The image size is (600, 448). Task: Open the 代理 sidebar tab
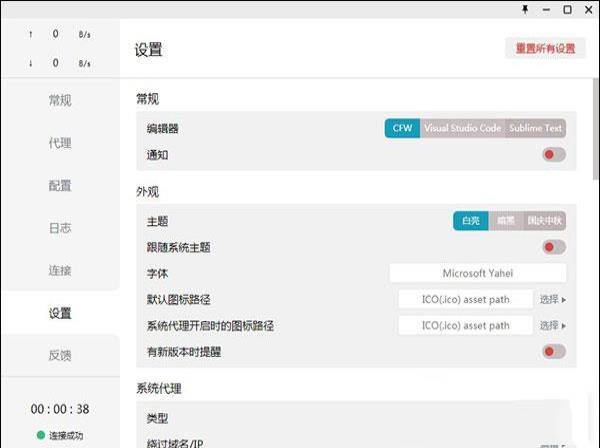[x=60, y=143]
